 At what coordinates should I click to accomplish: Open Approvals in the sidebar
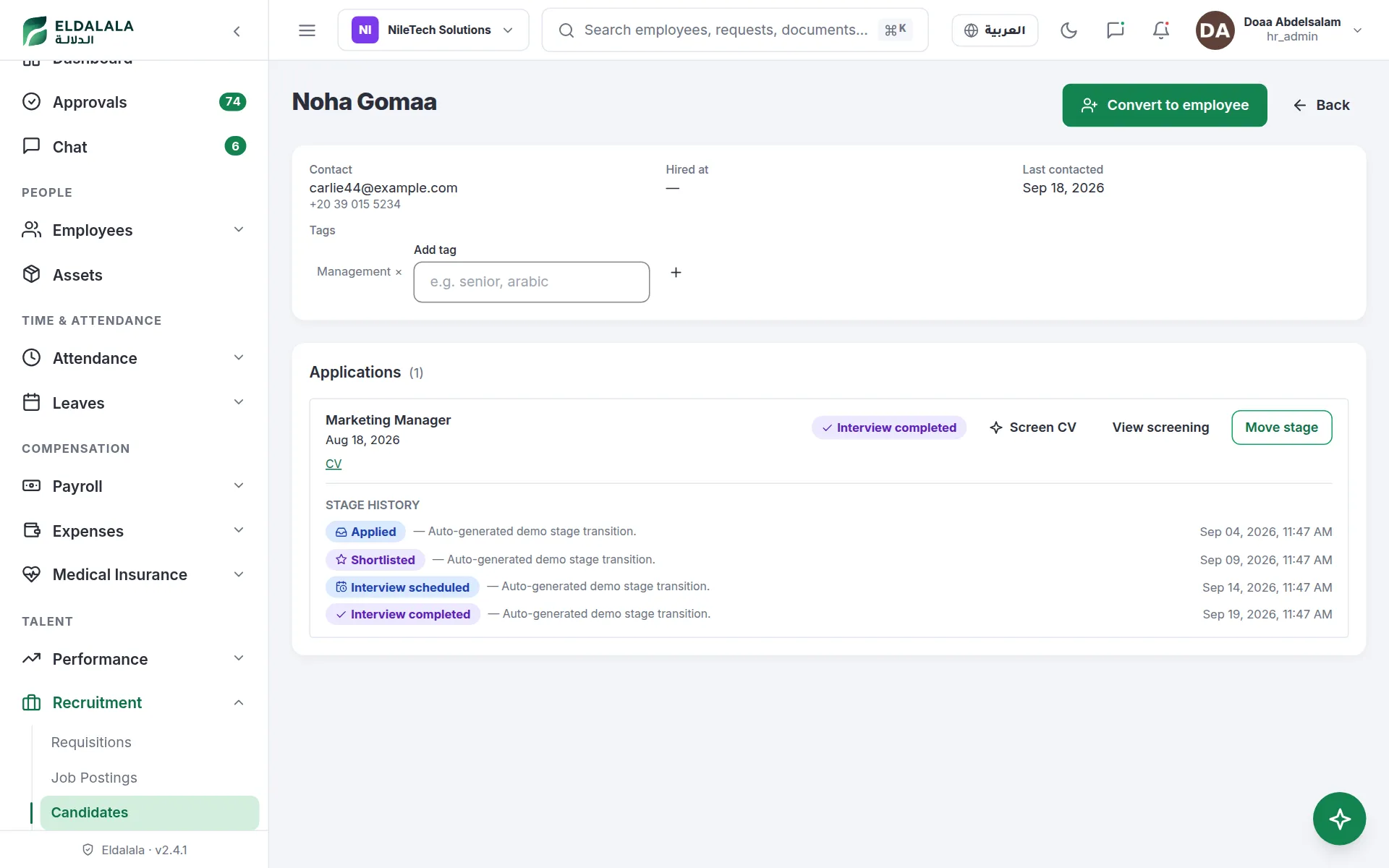click(x=134, y=102)
